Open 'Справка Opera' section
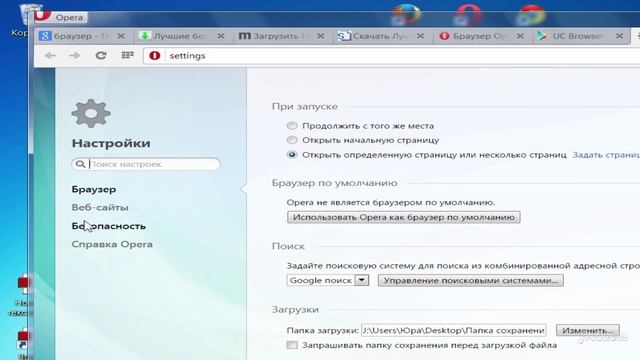Screen dimensions: 640x360 [x=112, y=244]
